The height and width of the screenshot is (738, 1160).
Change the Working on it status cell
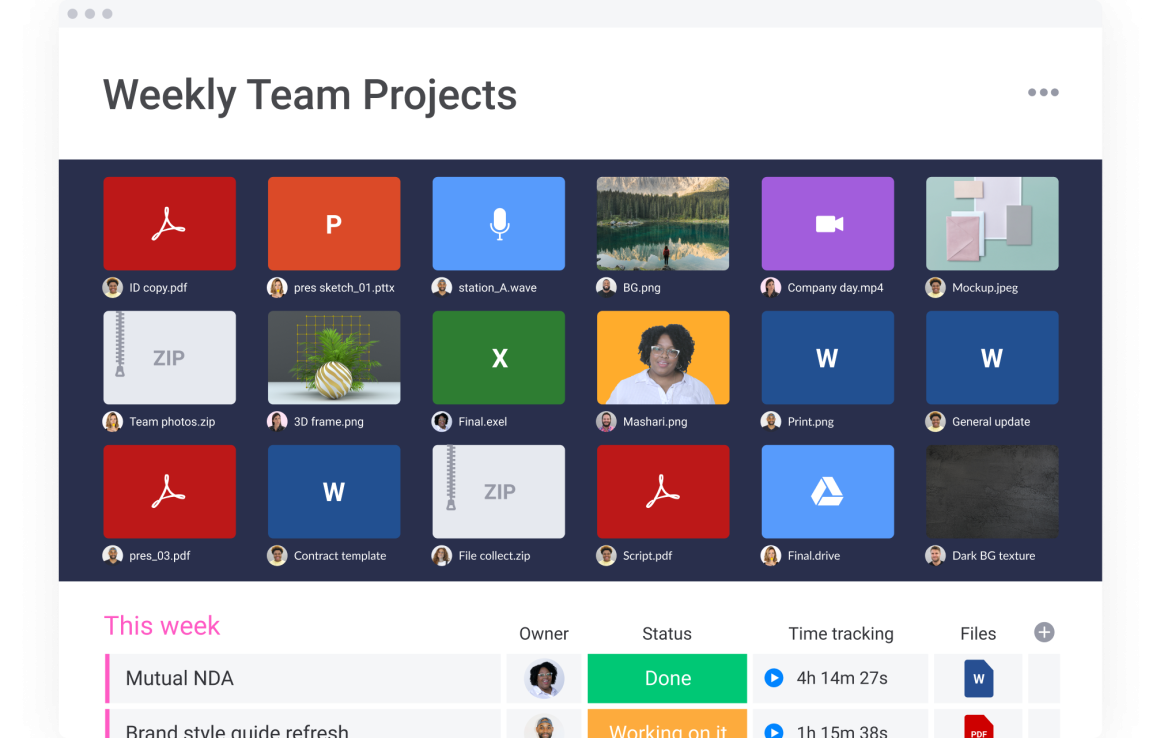pyautogui.click(x=667, y=724)
